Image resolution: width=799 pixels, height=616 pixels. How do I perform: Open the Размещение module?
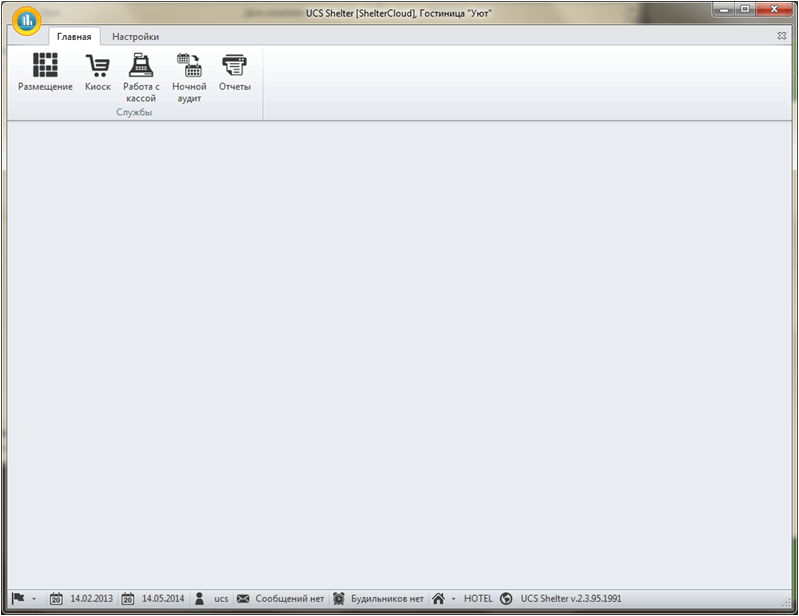click(45, 72)
